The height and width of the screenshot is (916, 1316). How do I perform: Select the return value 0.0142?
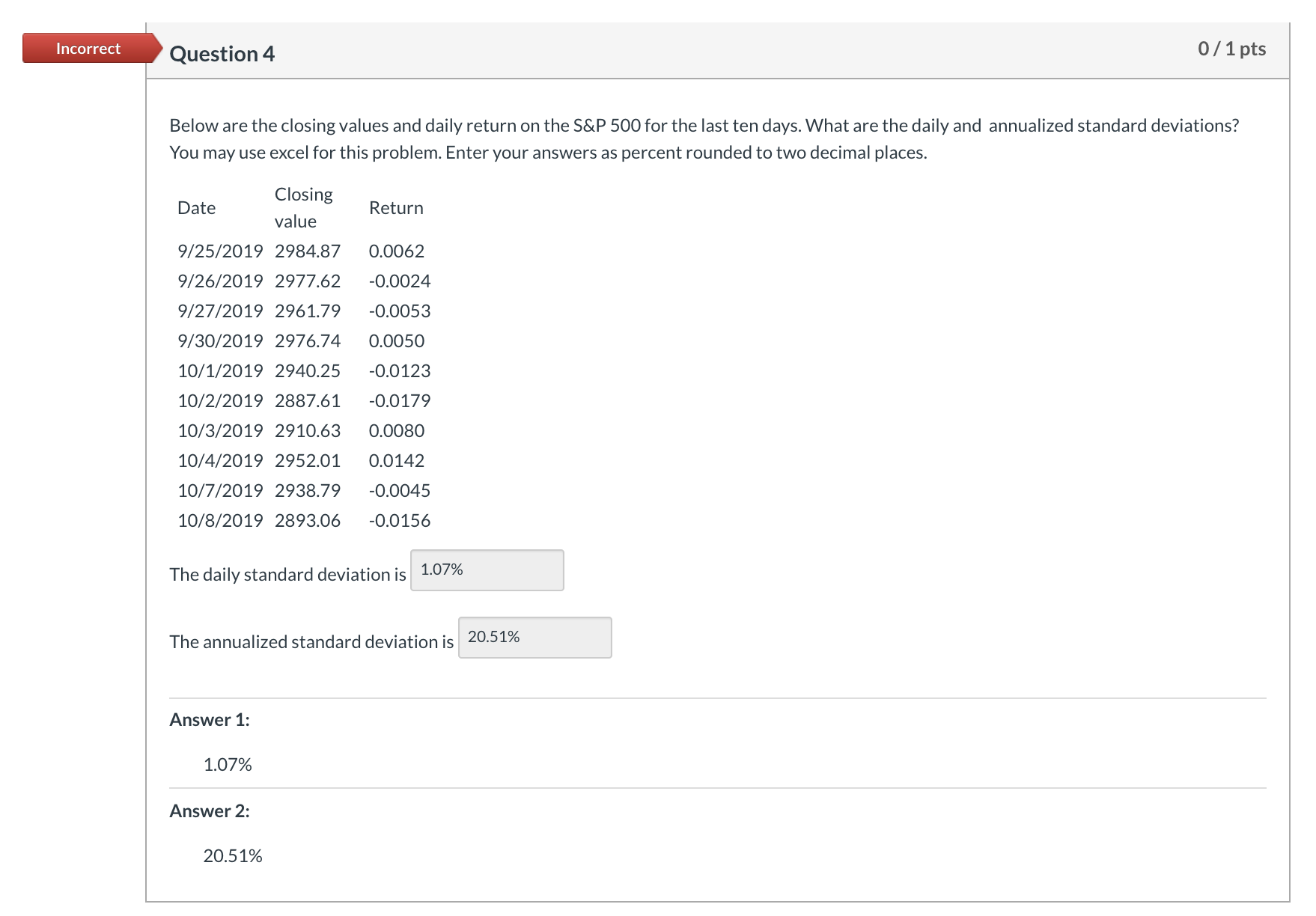point(396,460)
